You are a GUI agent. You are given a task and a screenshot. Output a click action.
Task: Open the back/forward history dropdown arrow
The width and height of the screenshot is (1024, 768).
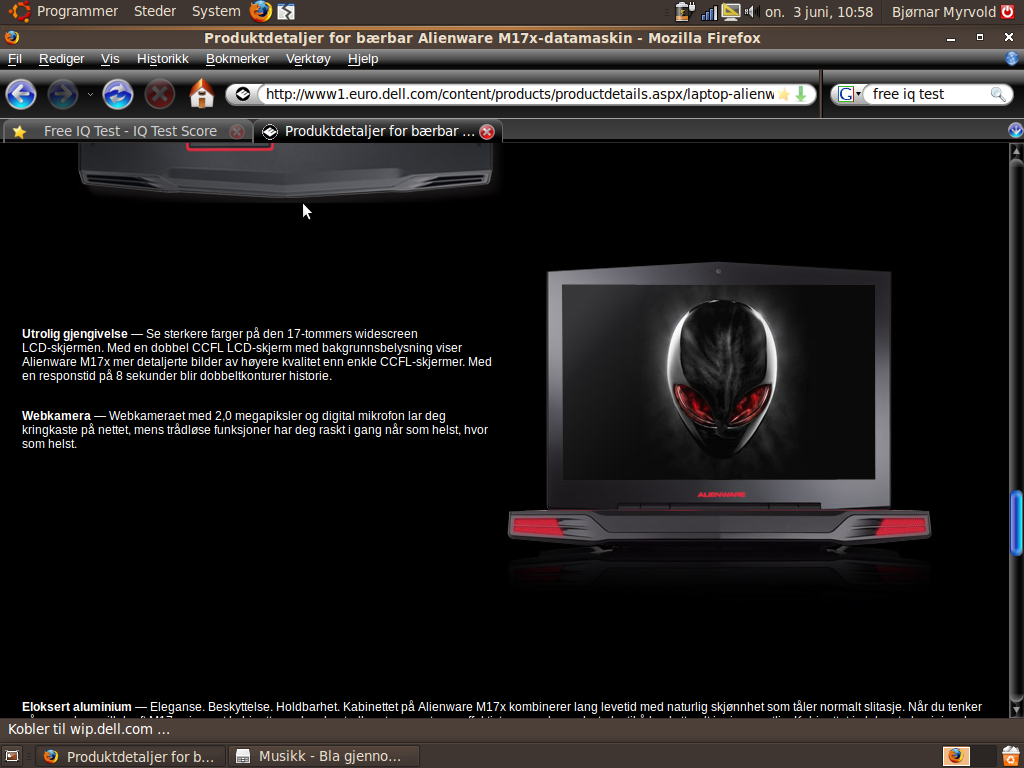click(x=90, y=95)
